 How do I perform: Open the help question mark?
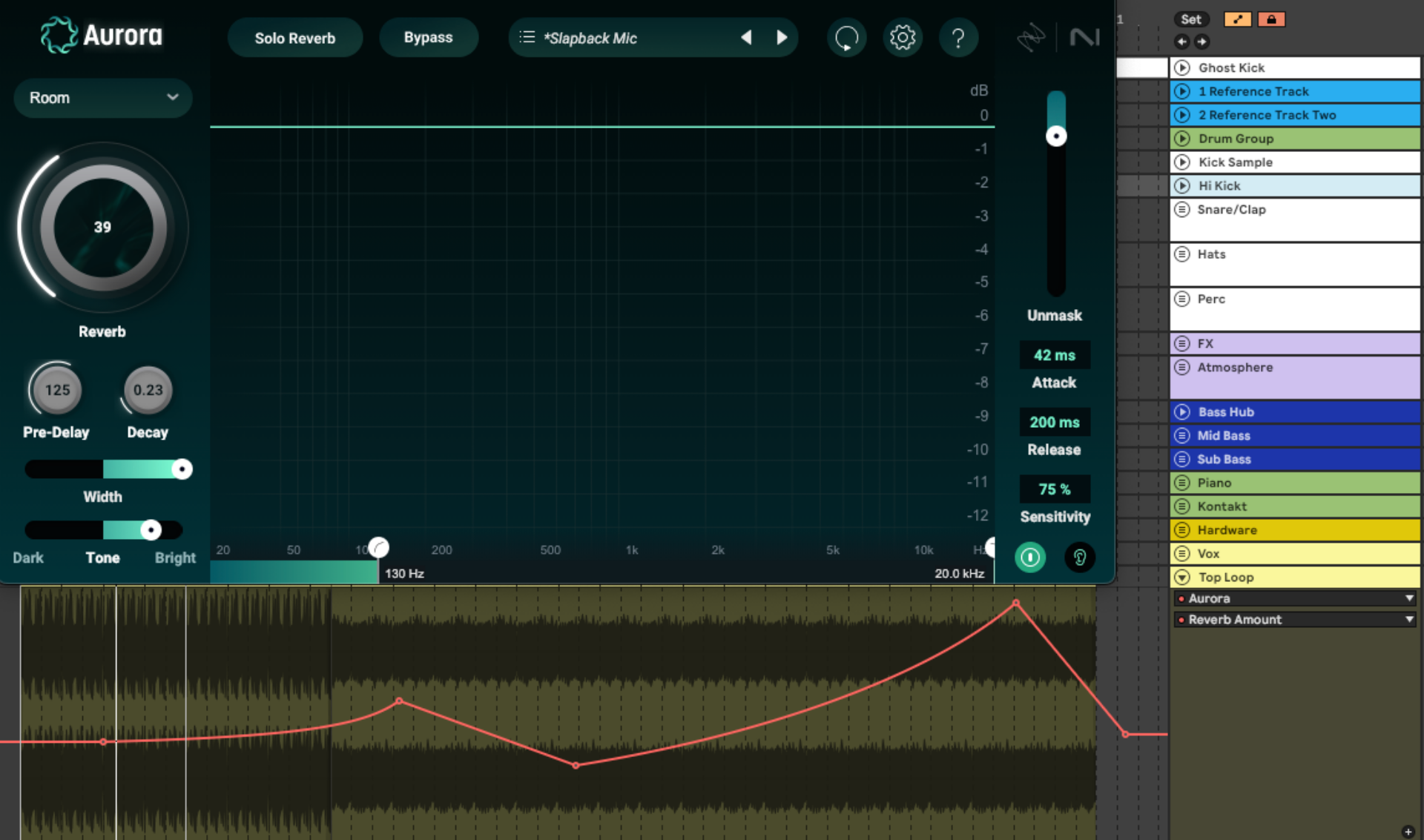coord(957,37)
